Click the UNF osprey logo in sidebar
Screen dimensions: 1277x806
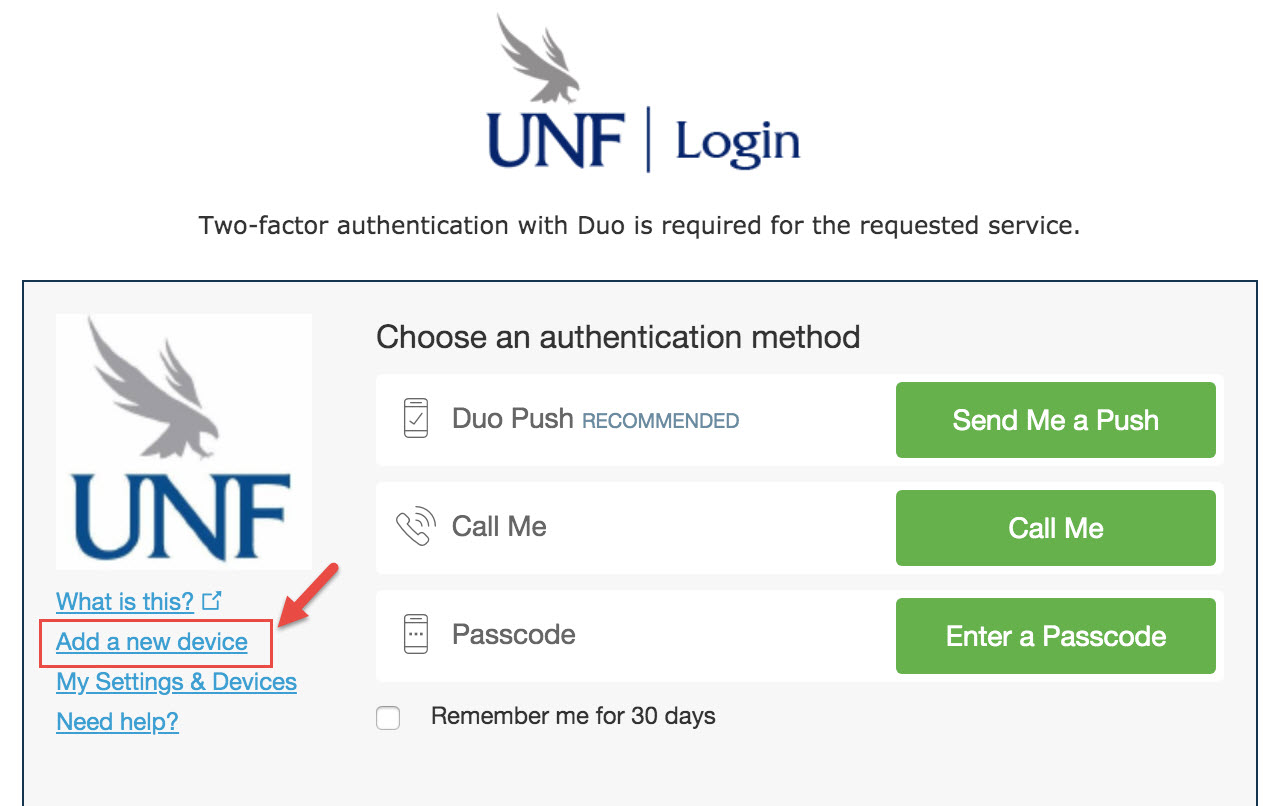[x=184, y=441]
